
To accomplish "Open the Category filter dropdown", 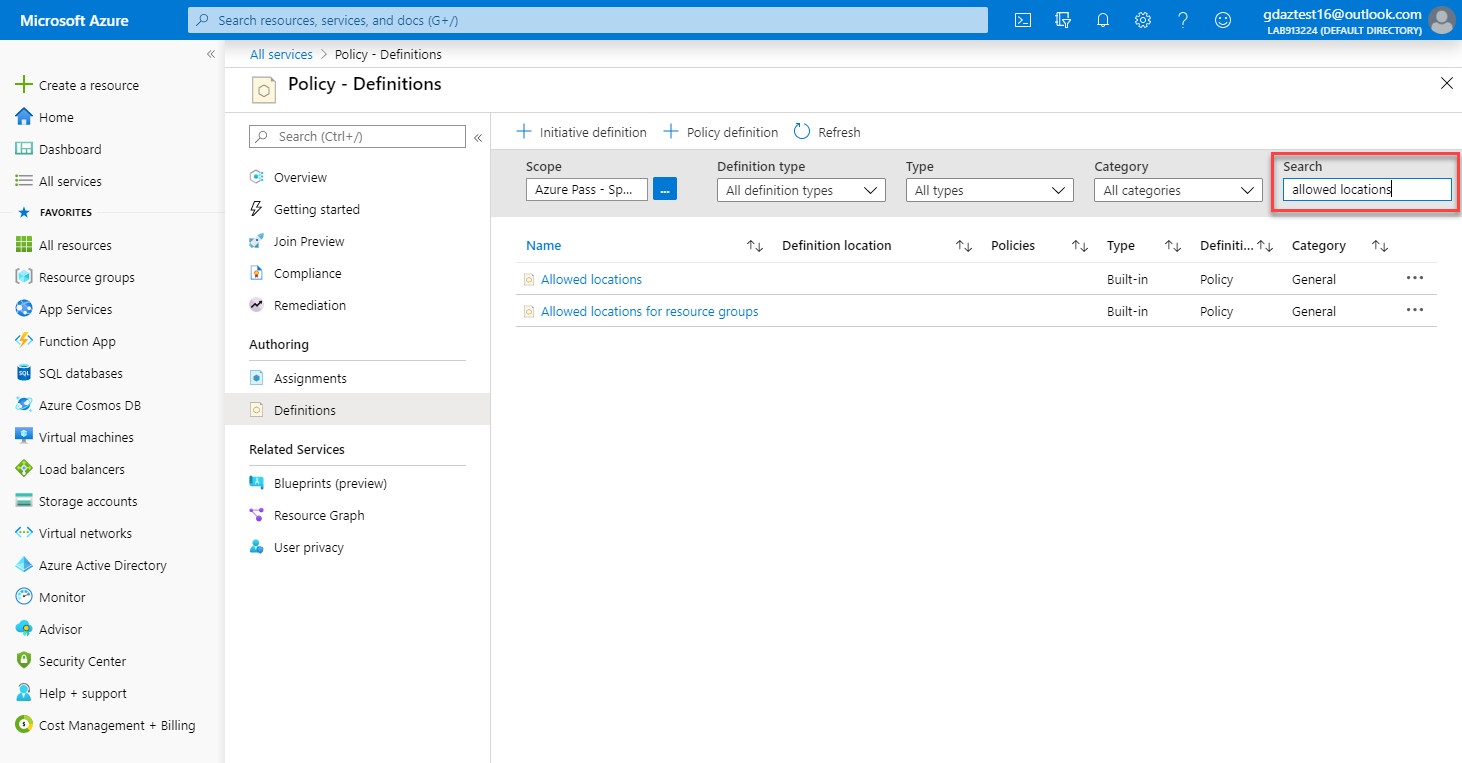I will coord(1178,190).
